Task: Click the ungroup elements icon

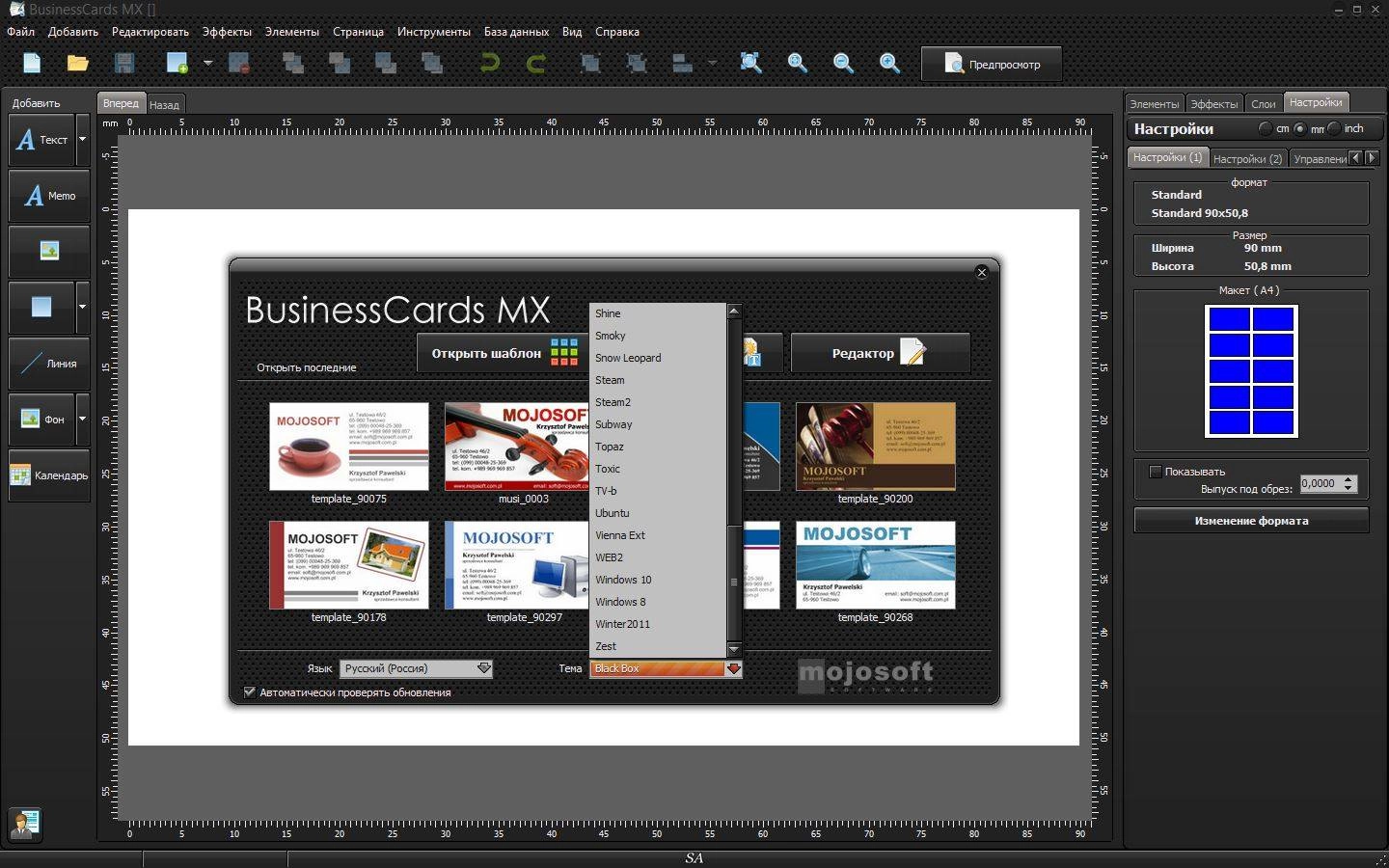Action: pyautogui.click(x=637, y=64)
